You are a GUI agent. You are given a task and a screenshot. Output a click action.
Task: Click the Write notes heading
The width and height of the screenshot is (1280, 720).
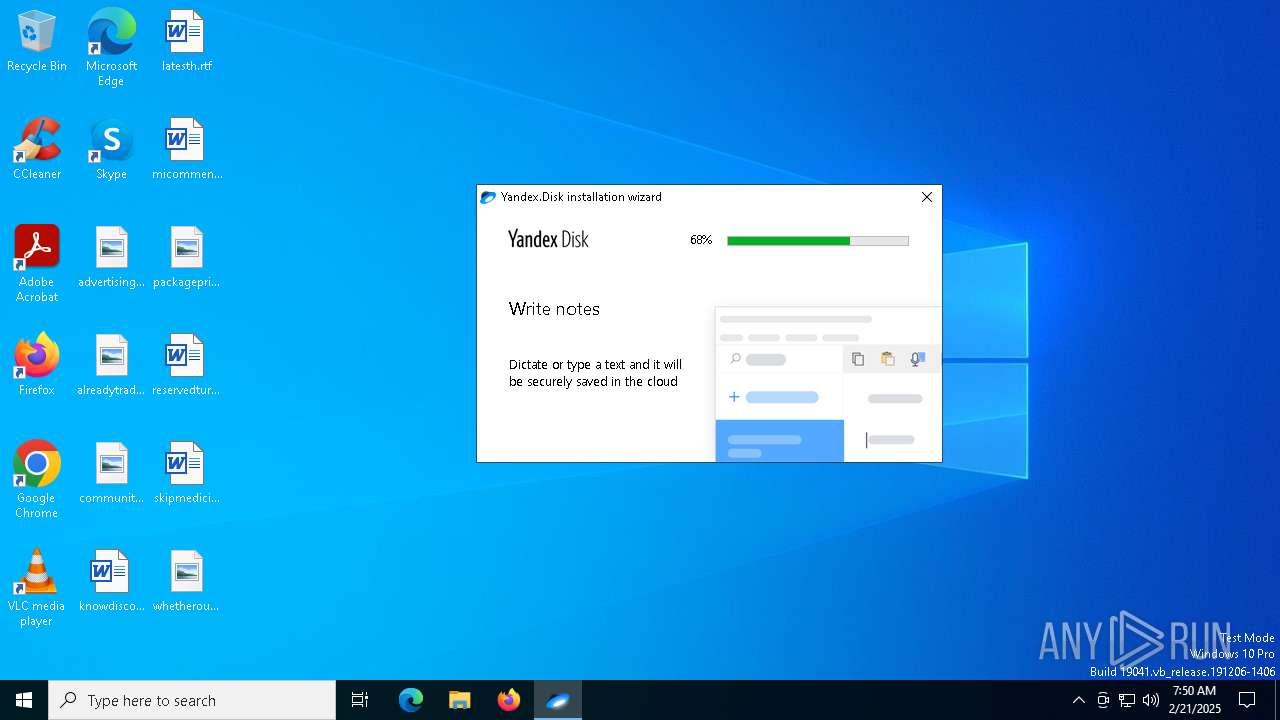pos(554,309)
